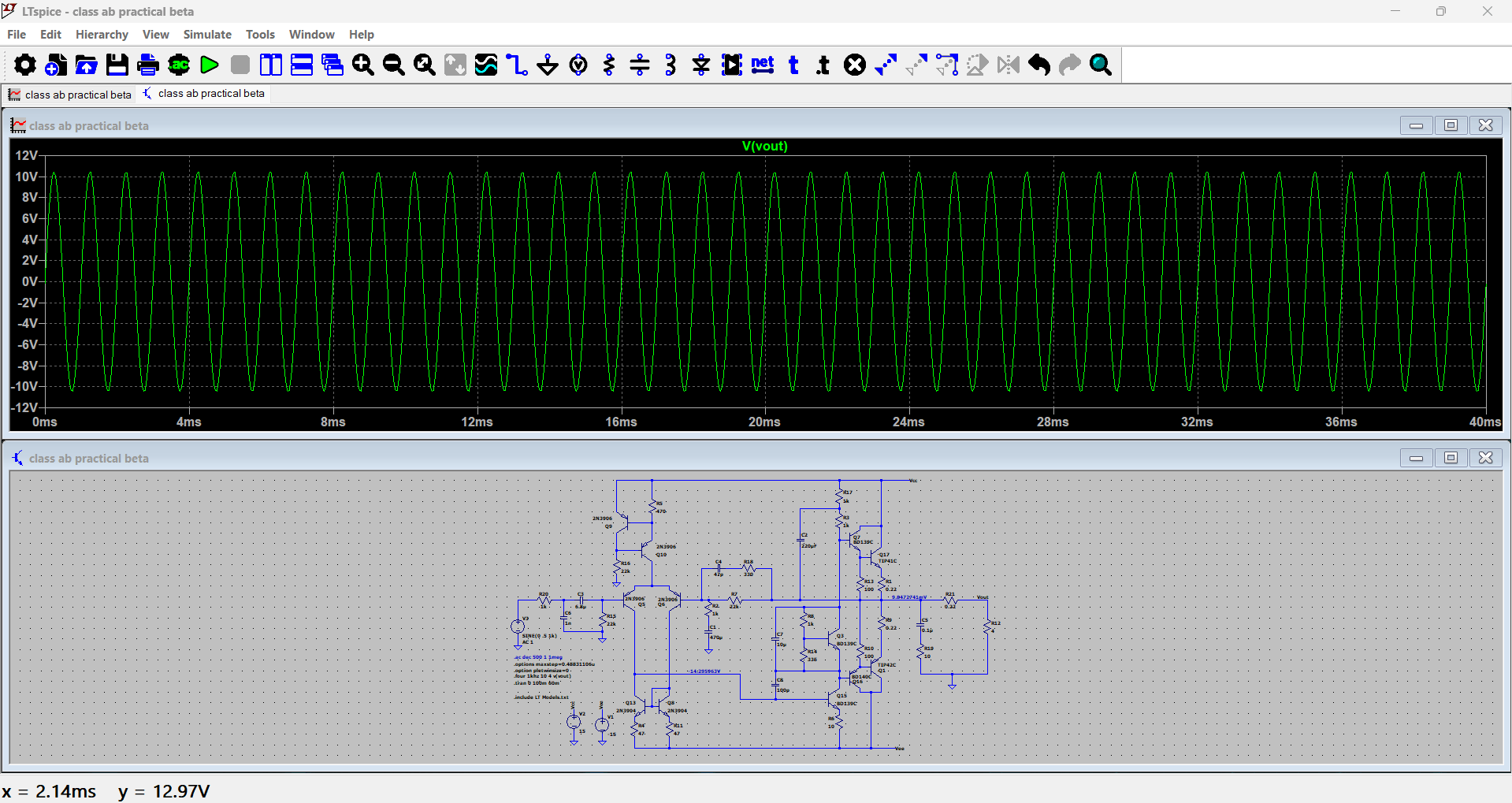The image size is (1512, 803).
Task: Zoom in with the magnifier plus
Action: click(363, 65)
